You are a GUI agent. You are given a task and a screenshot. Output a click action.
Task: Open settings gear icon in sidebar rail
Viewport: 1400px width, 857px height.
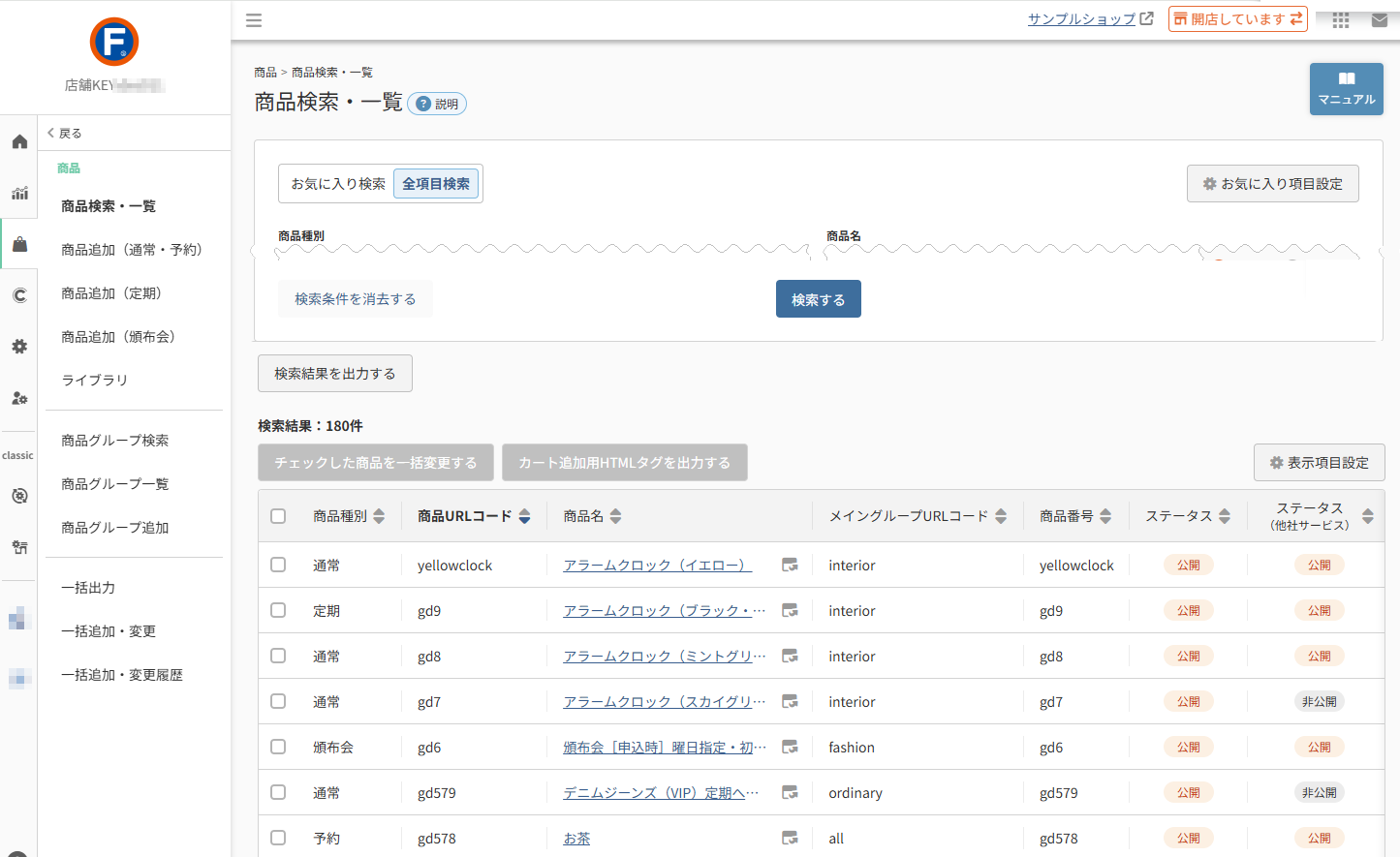pyautogui.click(x=19, y=347)
